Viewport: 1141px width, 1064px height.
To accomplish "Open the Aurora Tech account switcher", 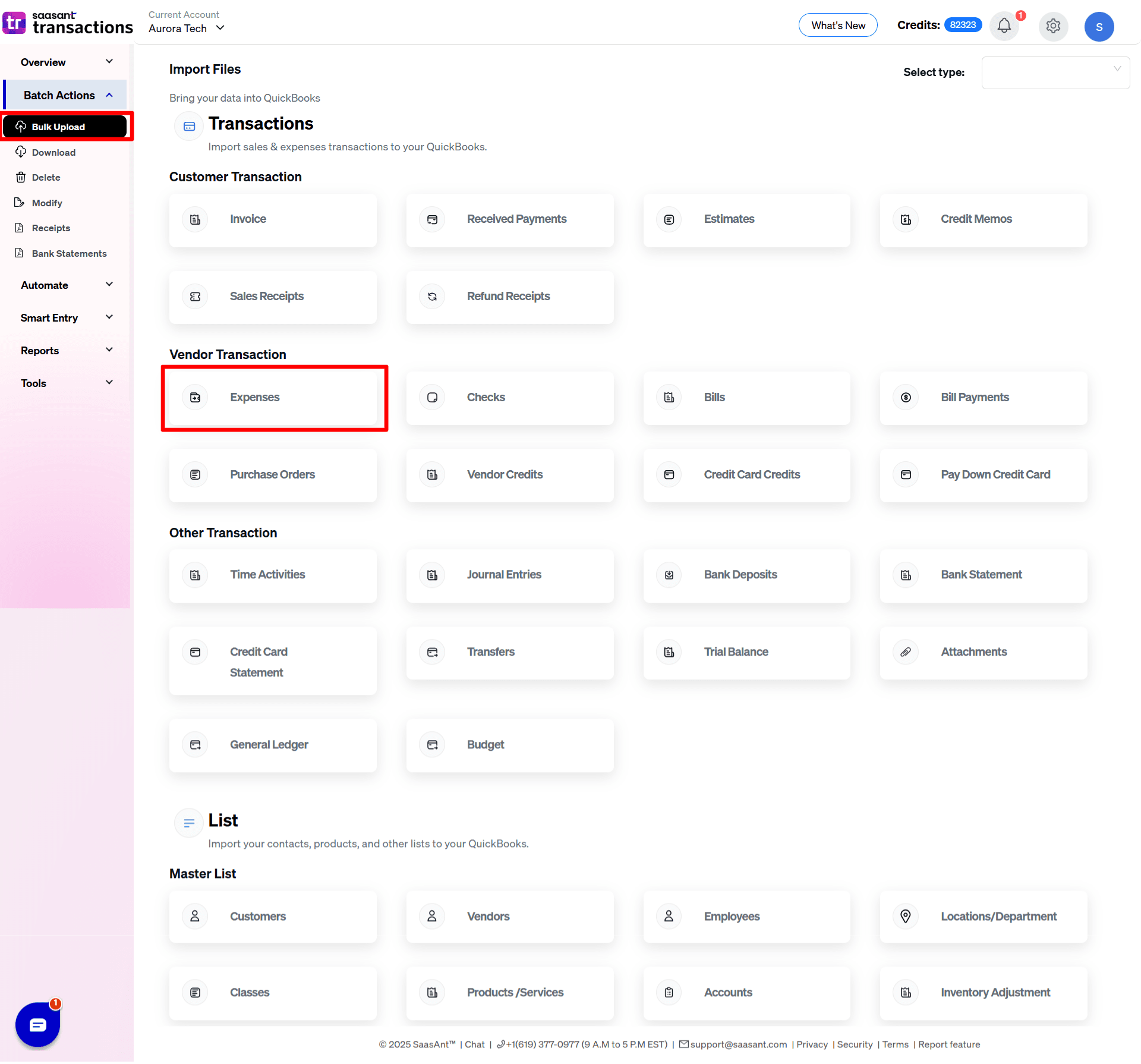I will (185, 28).
